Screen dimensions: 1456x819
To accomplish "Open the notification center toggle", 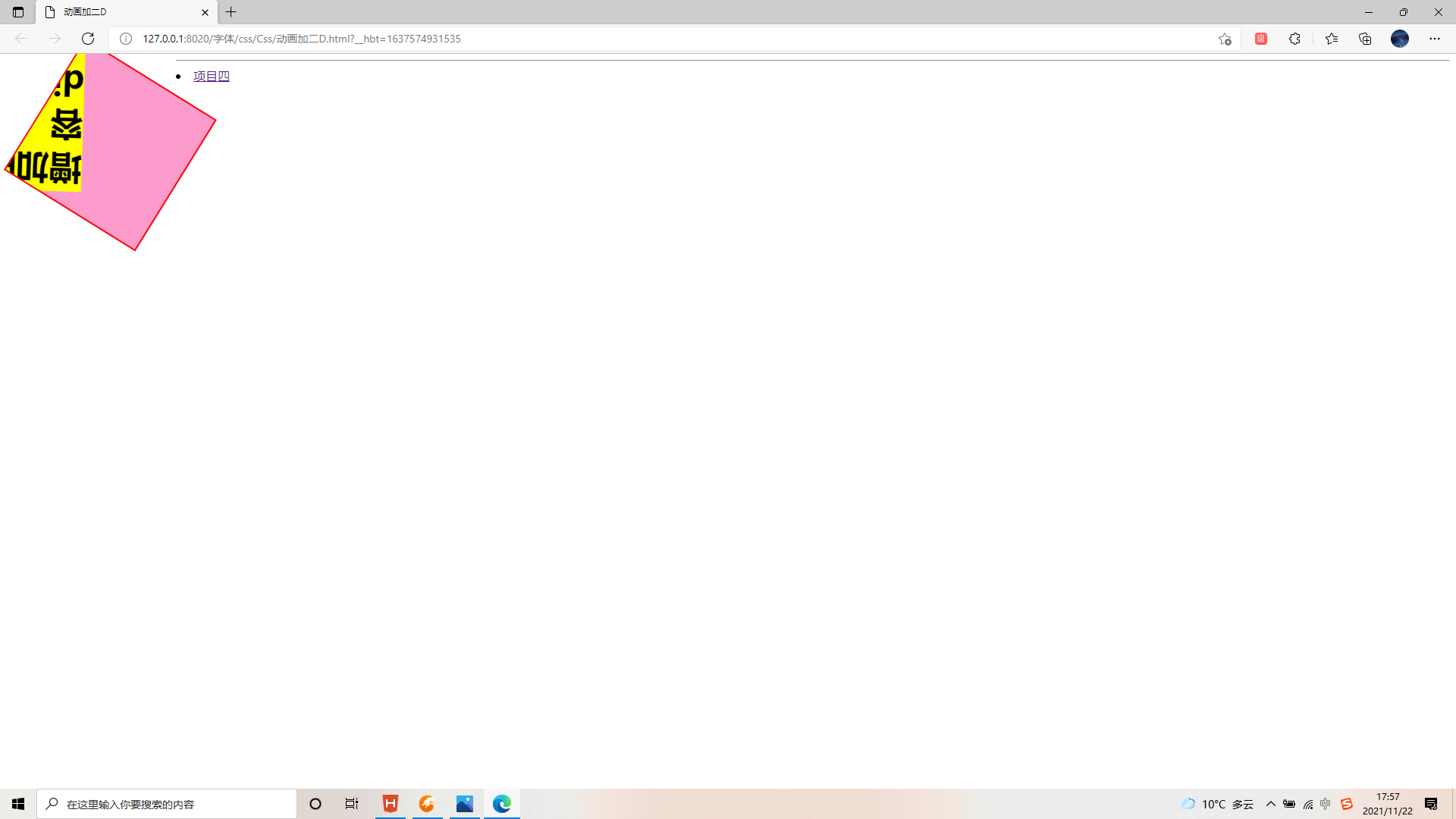I will [1430, 803].
